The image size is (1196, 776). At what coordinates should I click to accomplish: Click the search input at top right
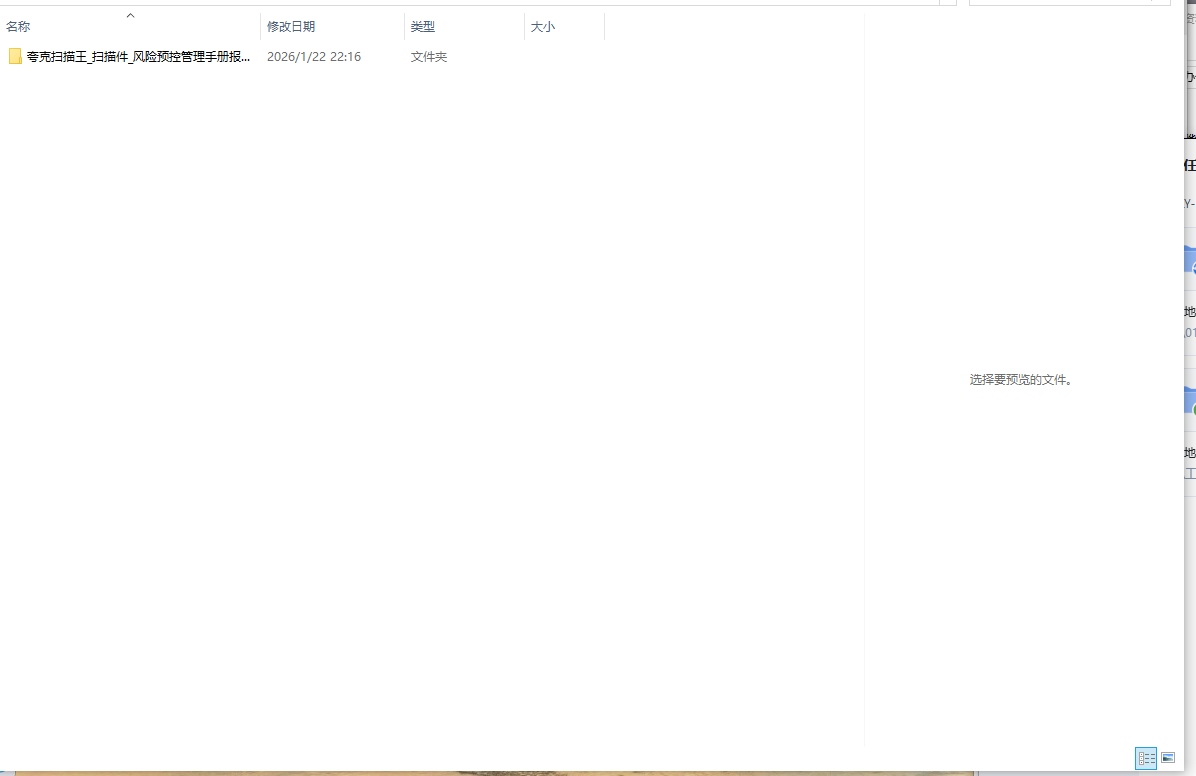pos(1070,2)
